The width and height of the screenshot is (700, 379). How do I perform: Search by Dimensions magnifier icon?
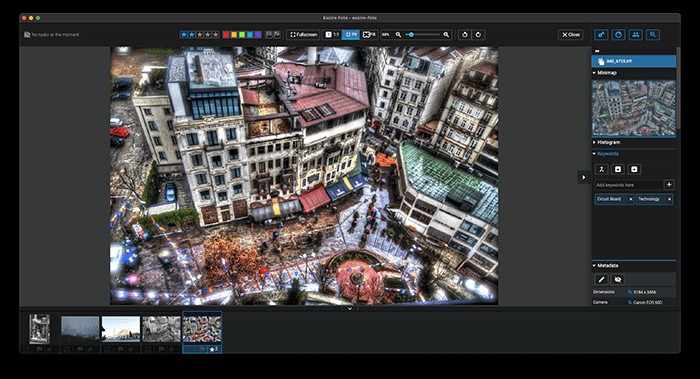click(630, 292)
